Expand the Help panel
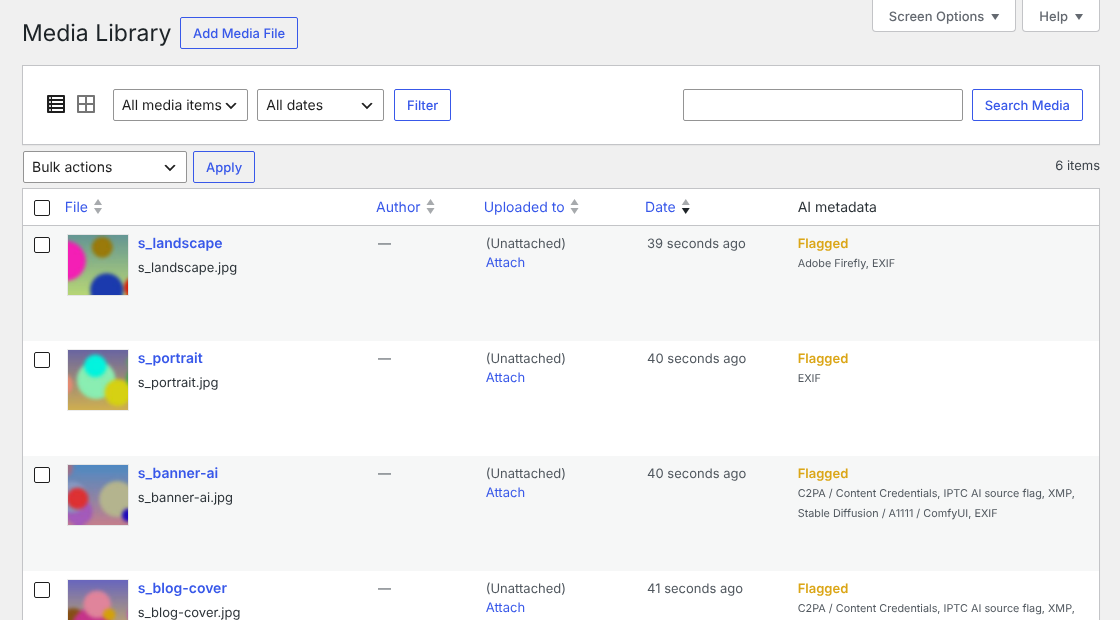The image size is (1120, 620). click(x=1061, y=16)
